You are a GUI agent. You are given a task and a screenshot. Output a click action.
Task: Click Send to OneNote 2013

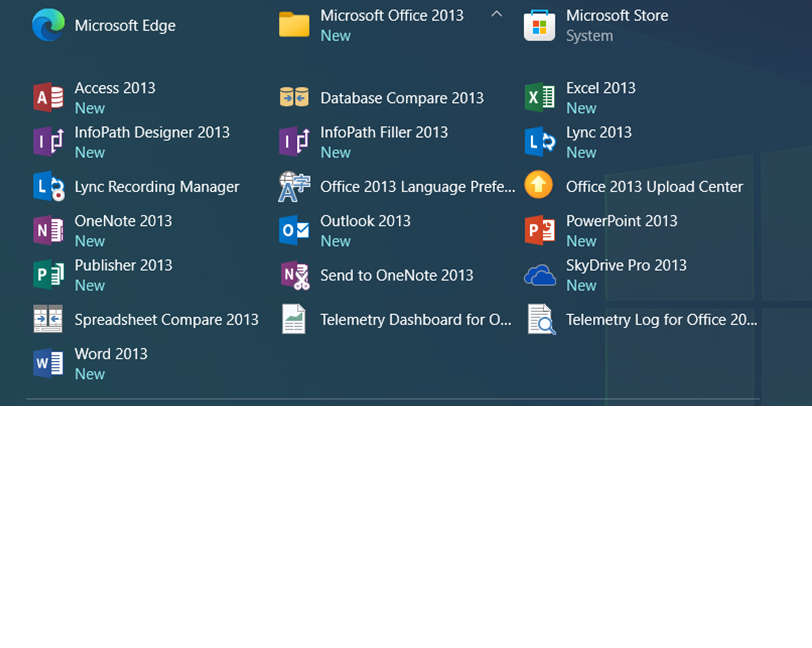coord(396,276)
